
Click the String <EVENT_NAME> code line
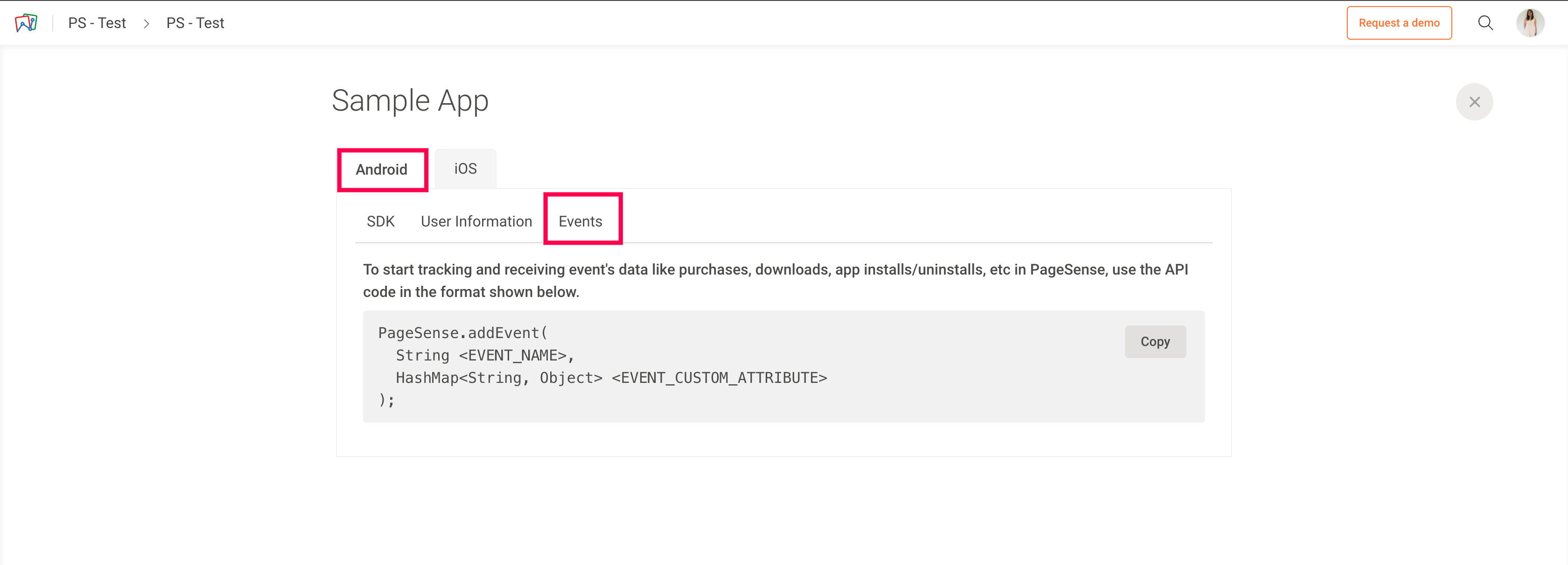[484, 355]
